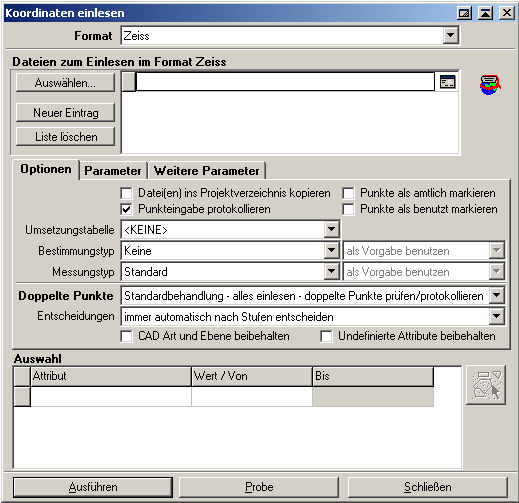
Task: Click the Schließen button
Action: (x=428, y=487)
